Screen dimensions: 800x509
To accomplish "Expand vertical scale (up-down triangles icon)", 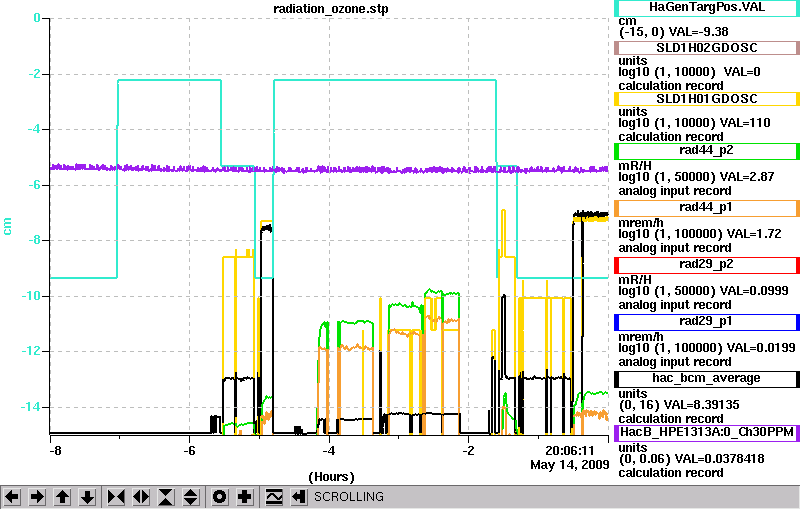I will point(191,497).
